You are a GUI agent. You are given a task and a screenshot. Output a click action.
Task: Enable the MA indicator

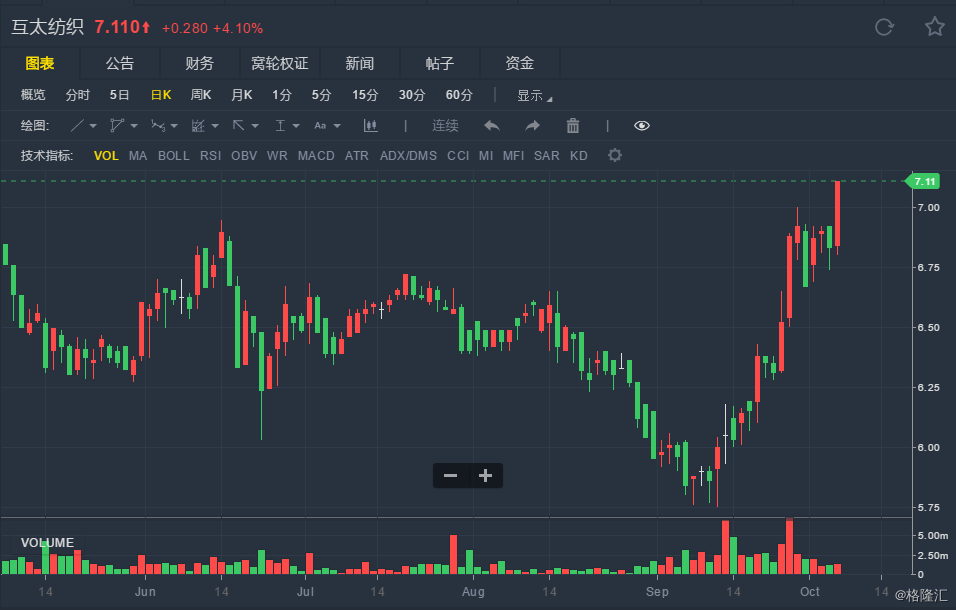pyautogui.click(x=138, y=155)
